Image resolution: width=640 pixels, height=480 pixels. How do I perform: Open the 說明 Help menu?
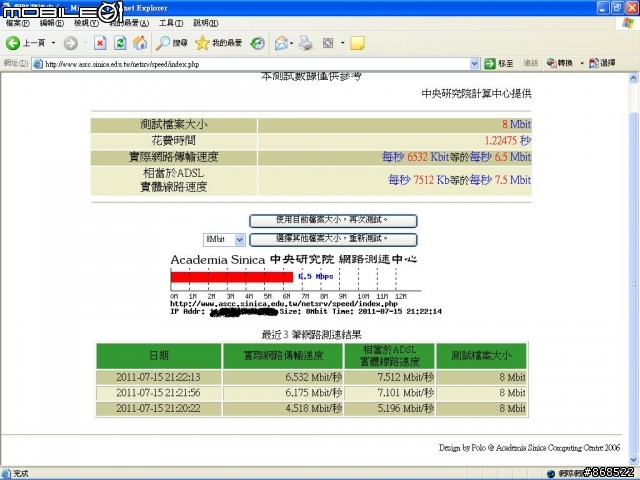[205, 23]
